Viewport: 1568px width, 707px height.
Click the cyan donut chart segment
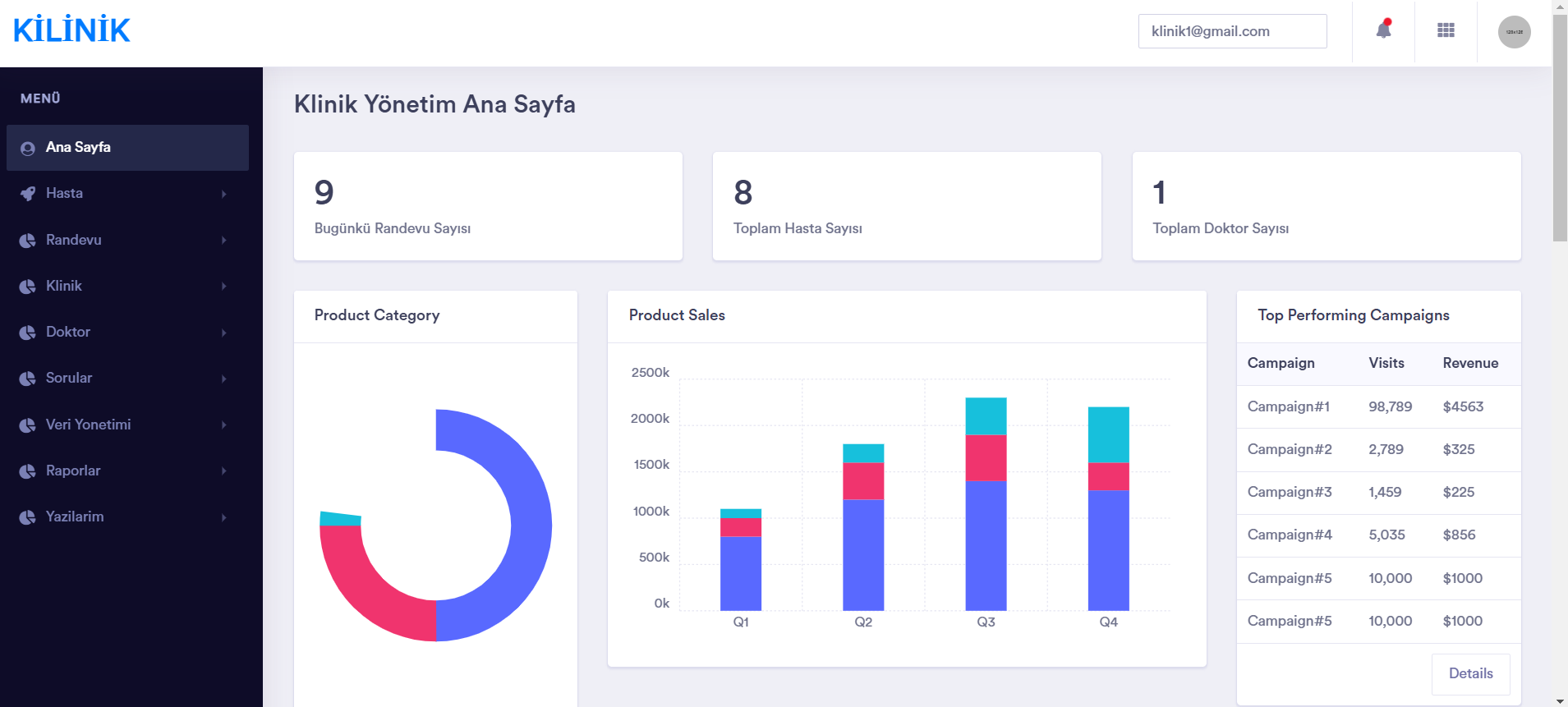(340, 518)
